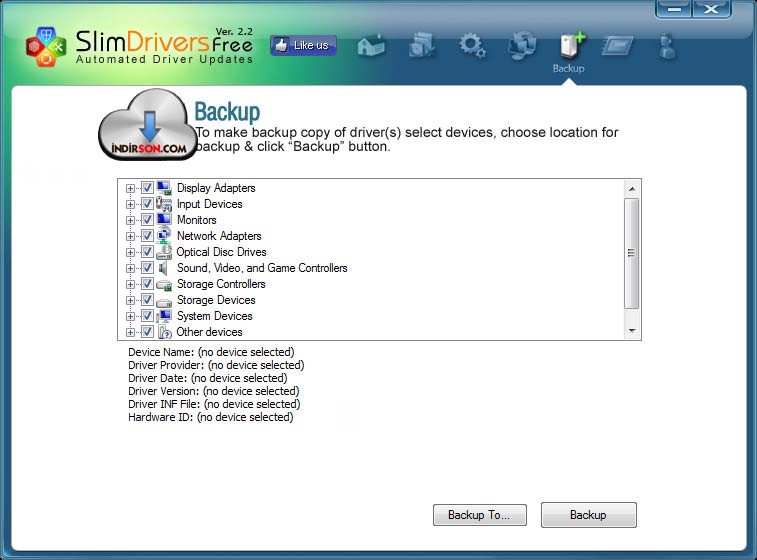Uncheck the Optical Disc Drives checkbox

147,252
